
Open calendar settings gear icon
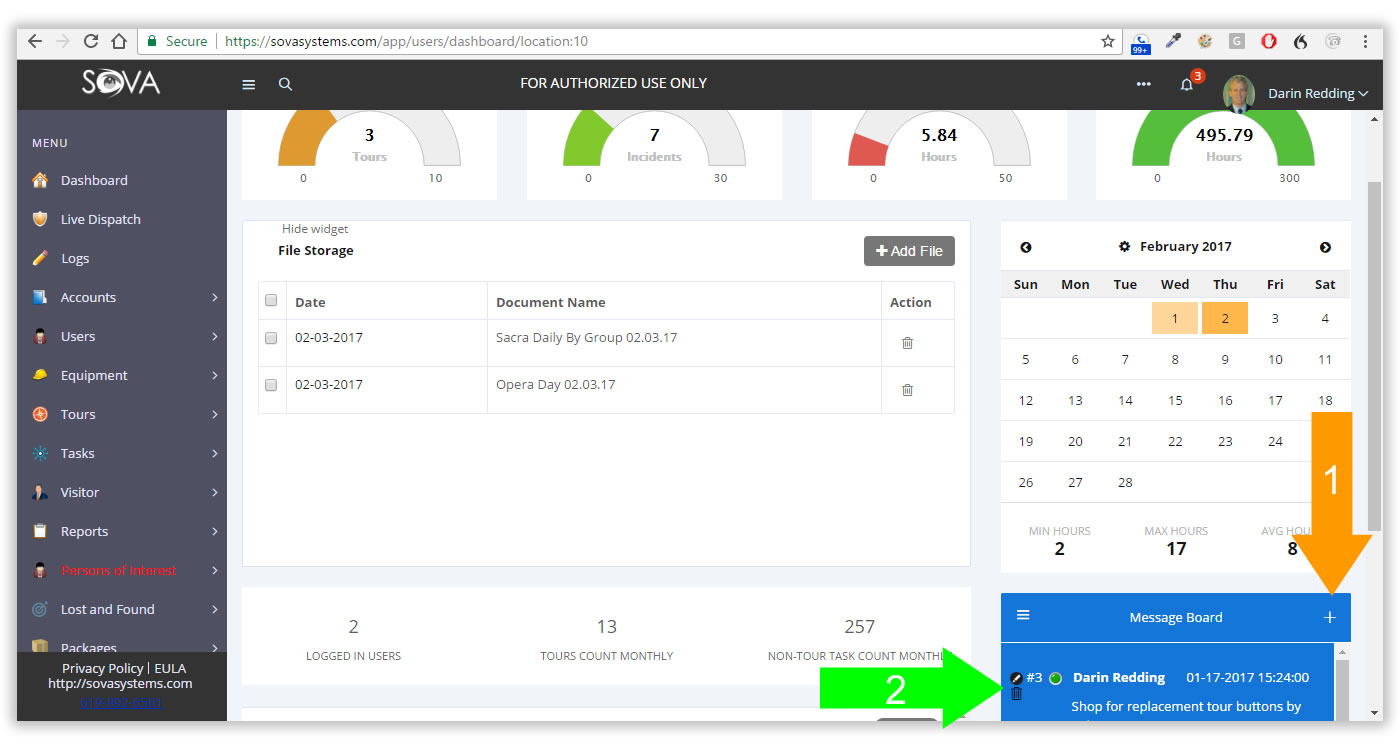(x=1124, y=246)
